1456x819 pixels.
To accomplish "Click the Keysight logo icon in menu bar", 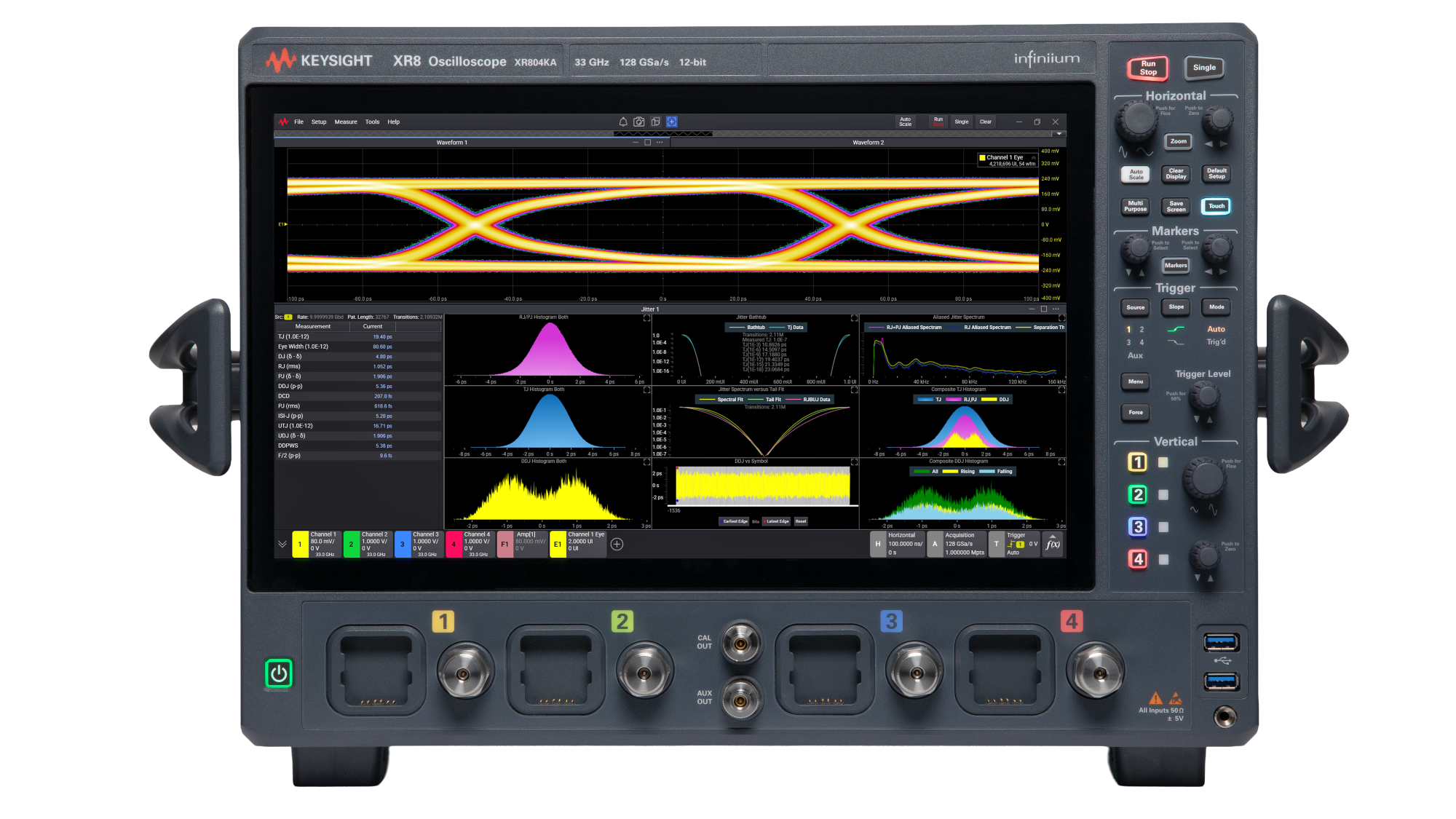I will (x=283, y=122).
